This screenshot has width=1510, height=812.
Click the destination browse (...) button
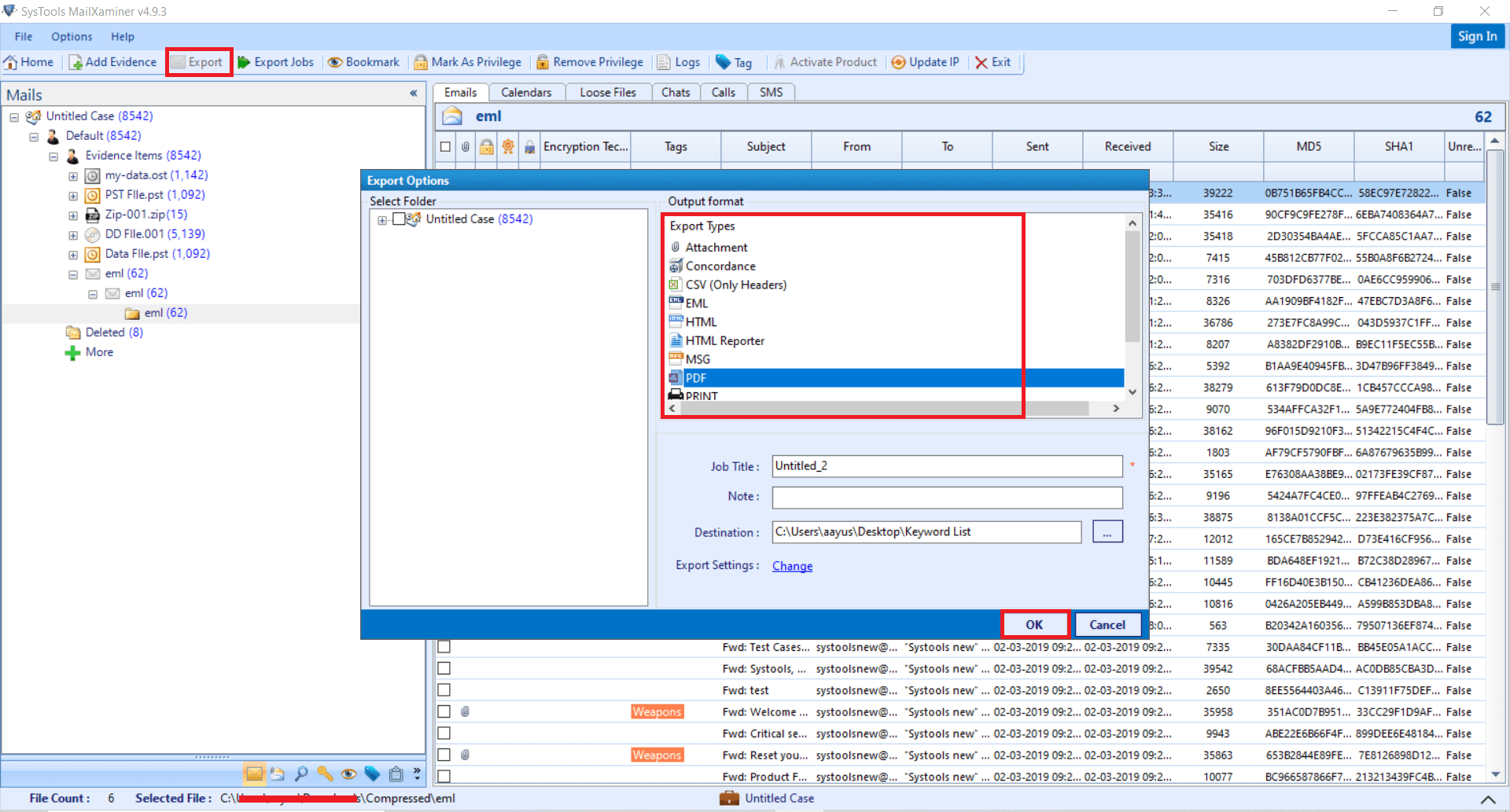pyautogui.click(x=1107, y=532)
